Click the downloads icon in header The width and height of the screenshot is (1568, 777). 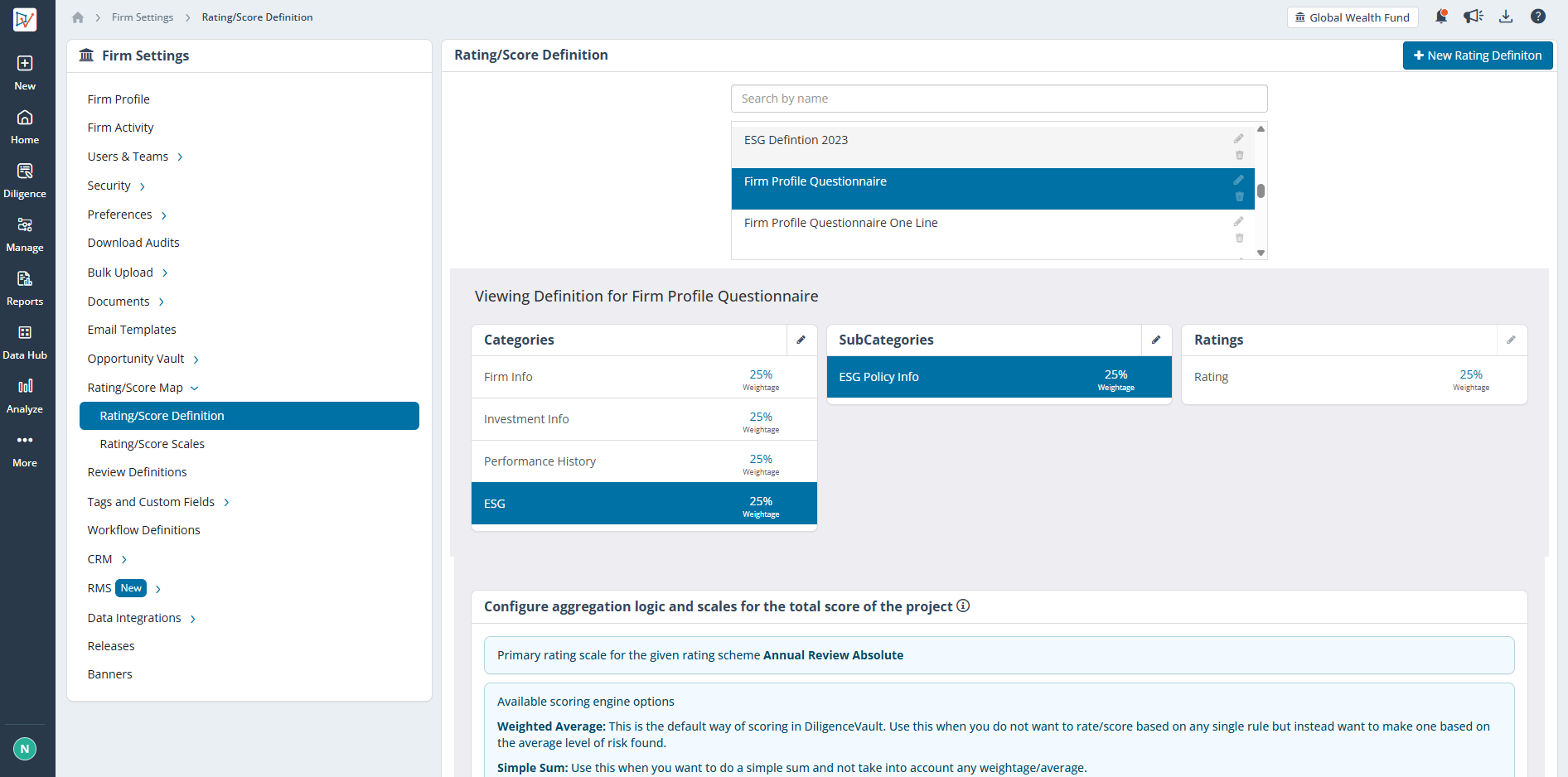(x=1506, y=17)
